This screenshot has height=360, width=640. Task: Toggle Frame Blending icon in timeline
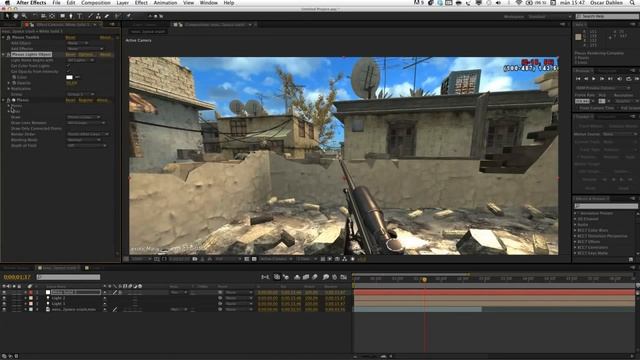tap(306, 277)
